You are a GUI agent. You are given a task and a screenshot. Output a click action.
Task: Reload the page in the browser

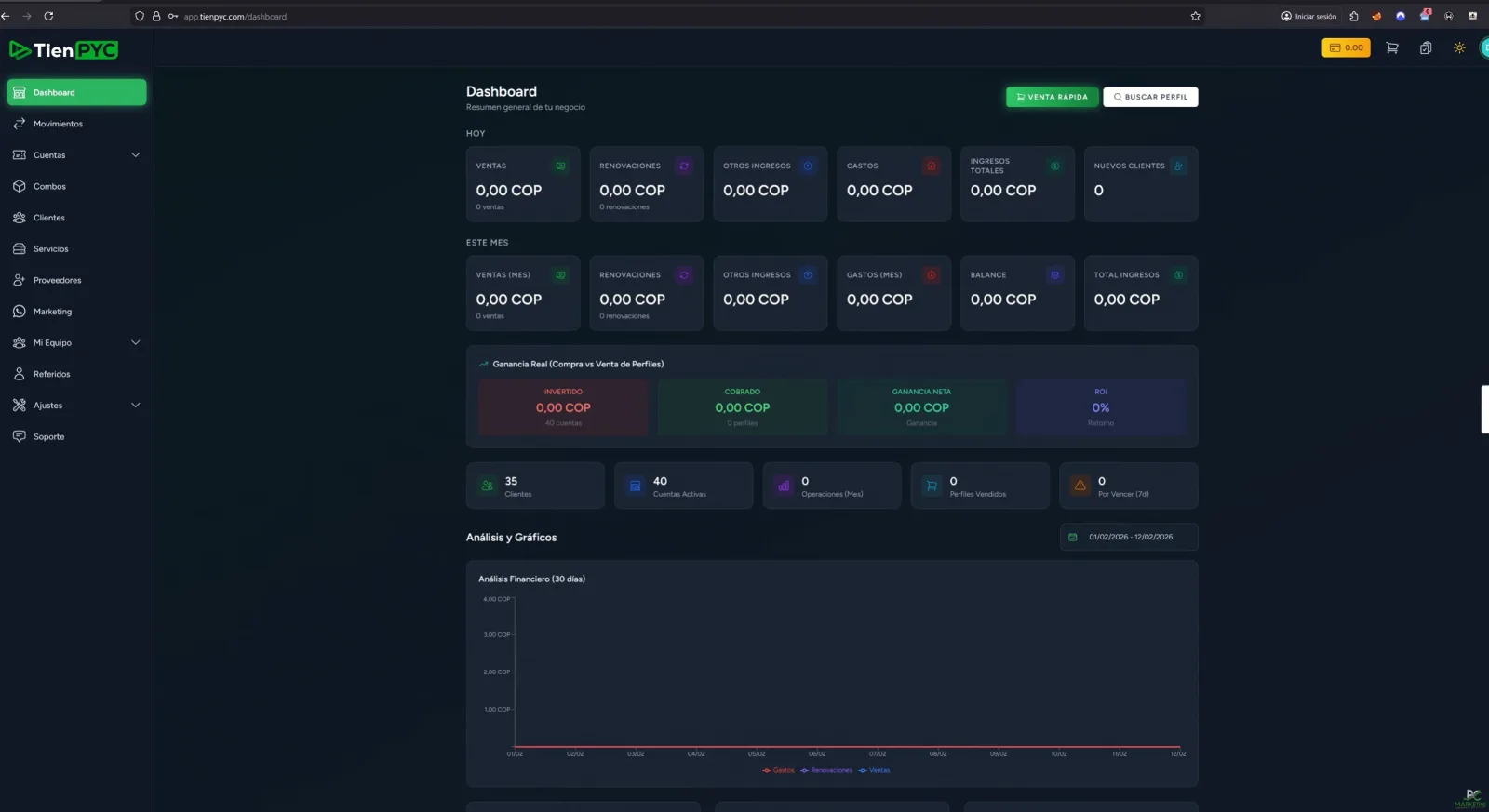click(x=48, y=16)
